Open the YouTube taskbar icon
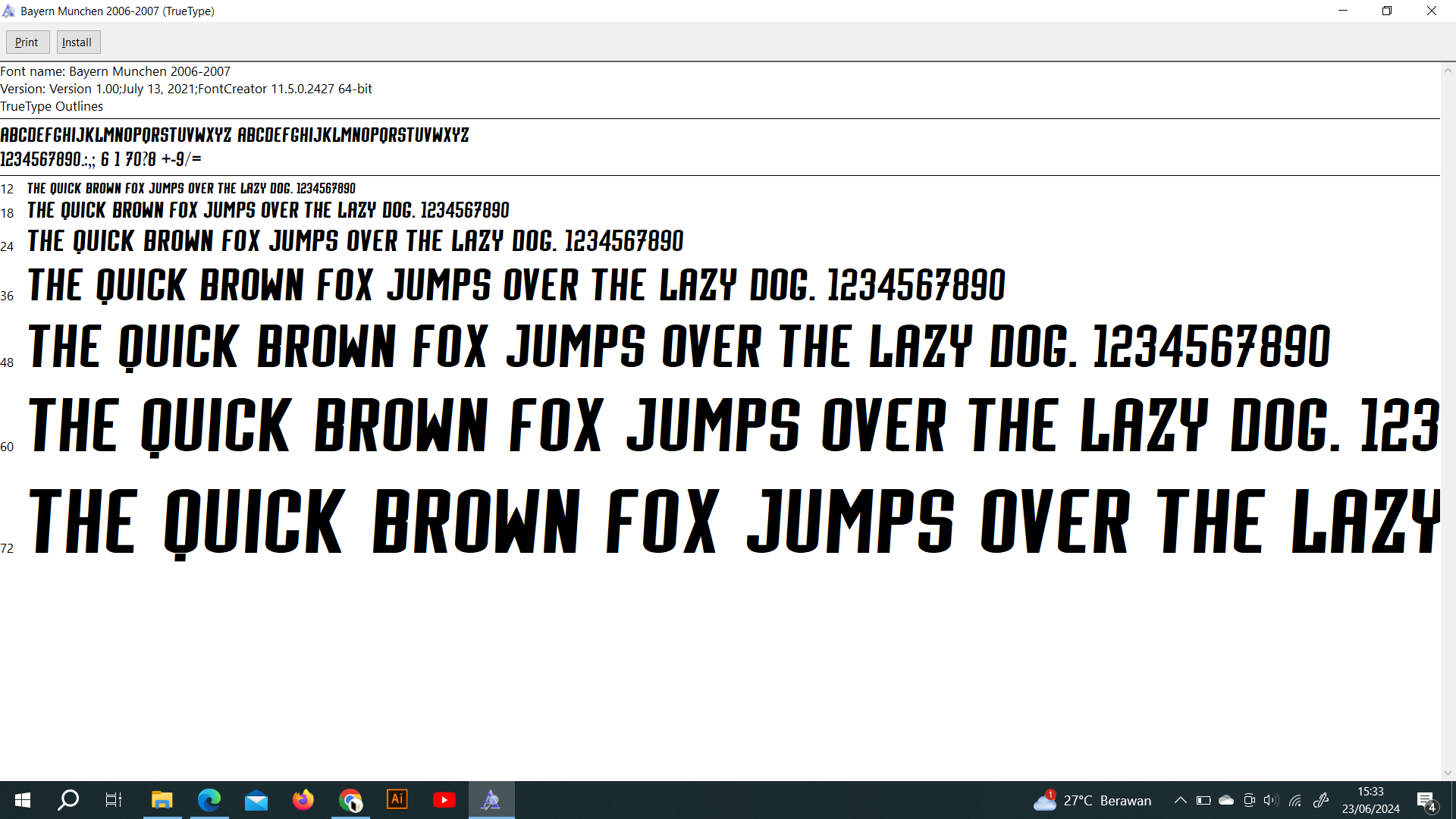This screenshot has height=819, width=1456. pyautogui.click(x=444, y=800)
